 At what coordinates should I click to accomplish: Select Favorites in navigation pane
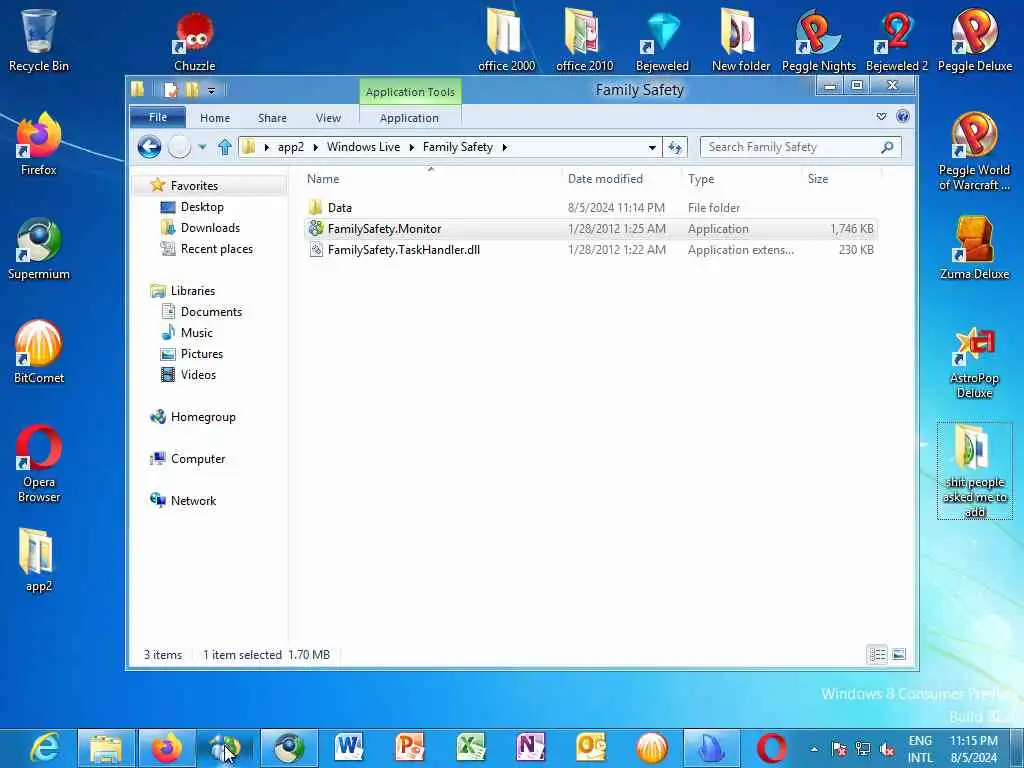coord(194,185)
